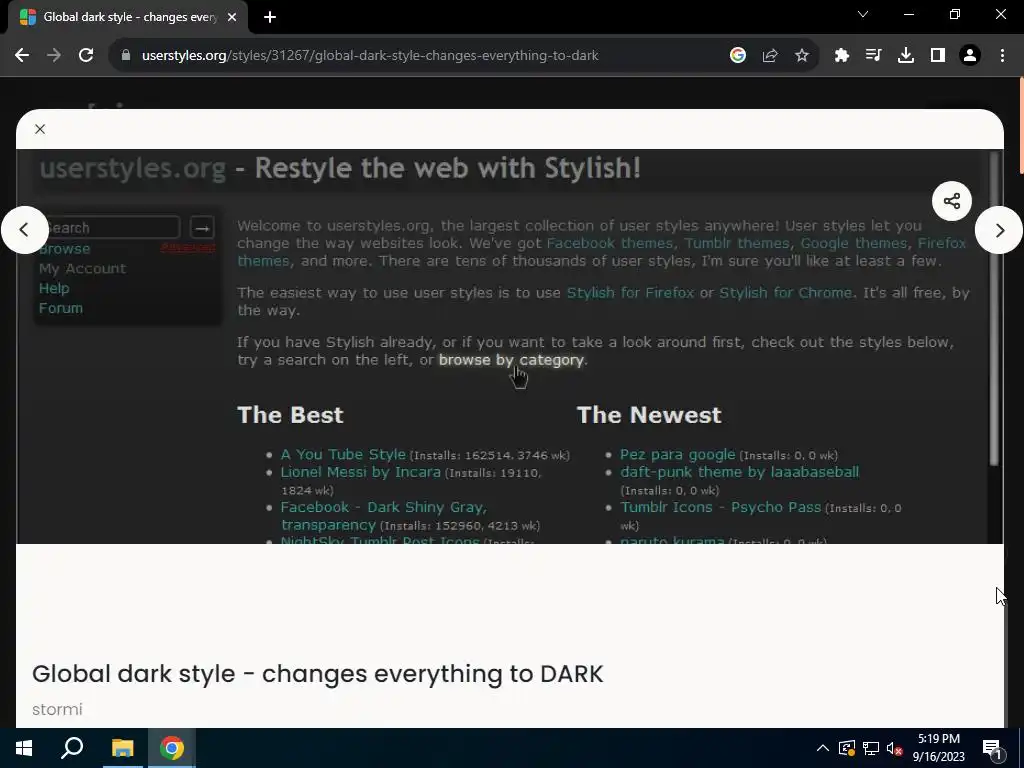The image size is (1024, 768).
Task: Click daft-punk theme by laaabaseball link
Action: 739,472
